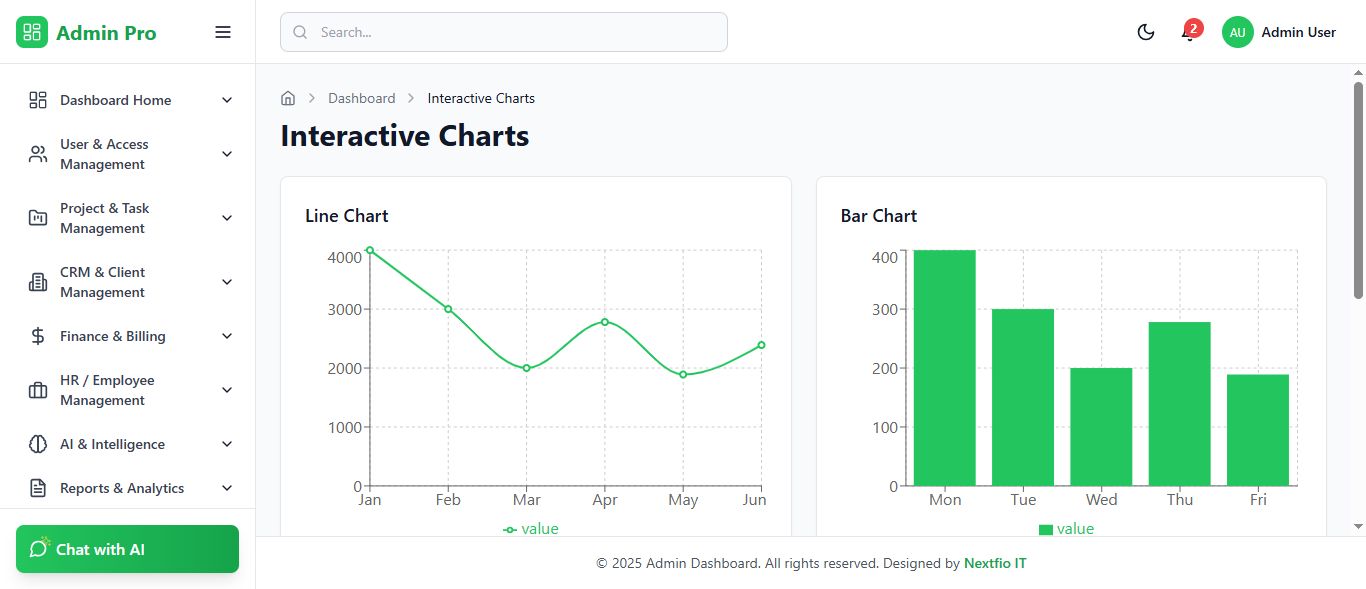This screenshot has width=1366, height=589.
Task: Click the AI & Intelligence brain icon
Action: 38,444
